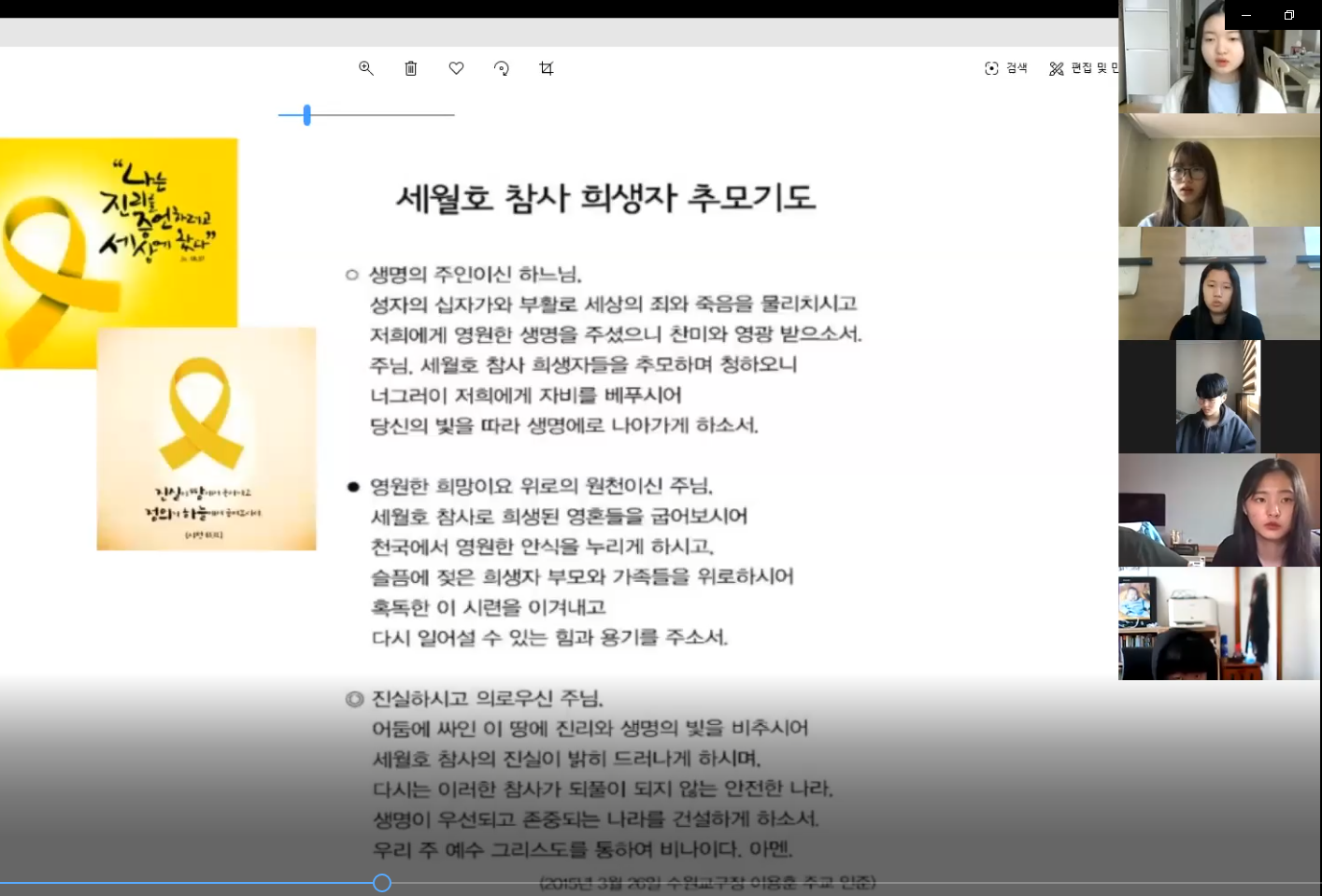Restore the video panel window size
Viewport: 1322px width, 896px height.
(1289, 15)
